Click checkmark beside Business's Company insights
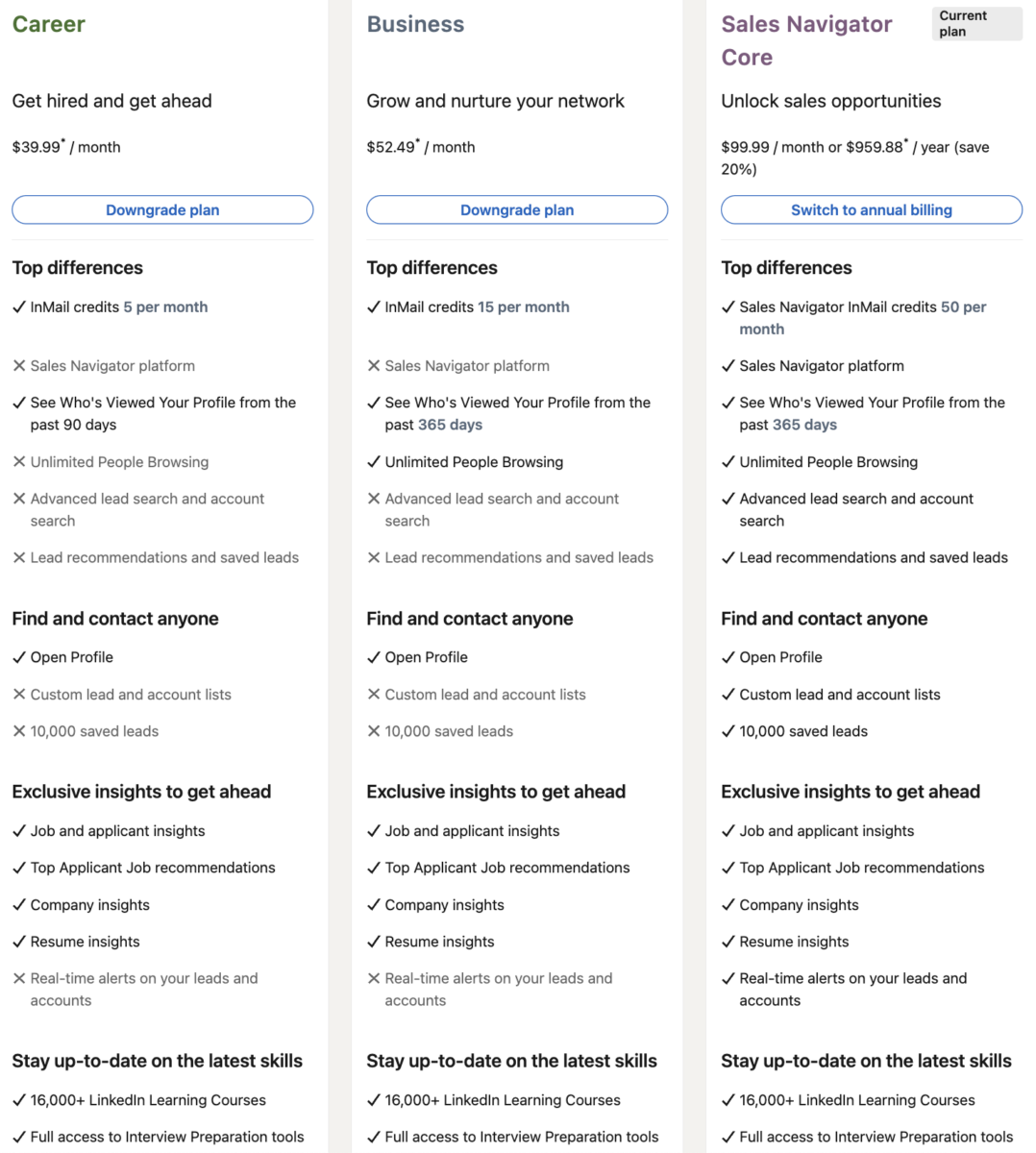 click(x=374, y=905)
